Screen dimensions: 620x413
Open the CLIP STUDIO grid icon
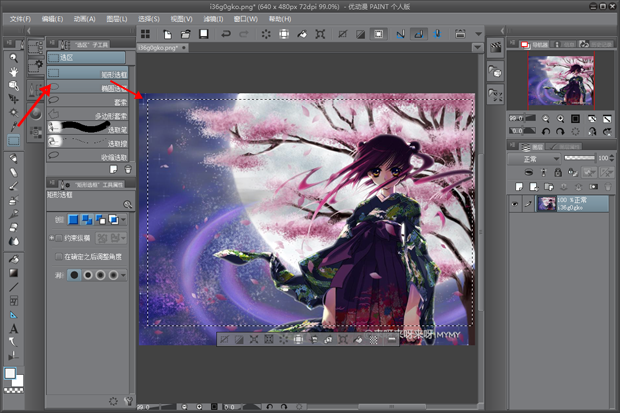tap(146, 34)
